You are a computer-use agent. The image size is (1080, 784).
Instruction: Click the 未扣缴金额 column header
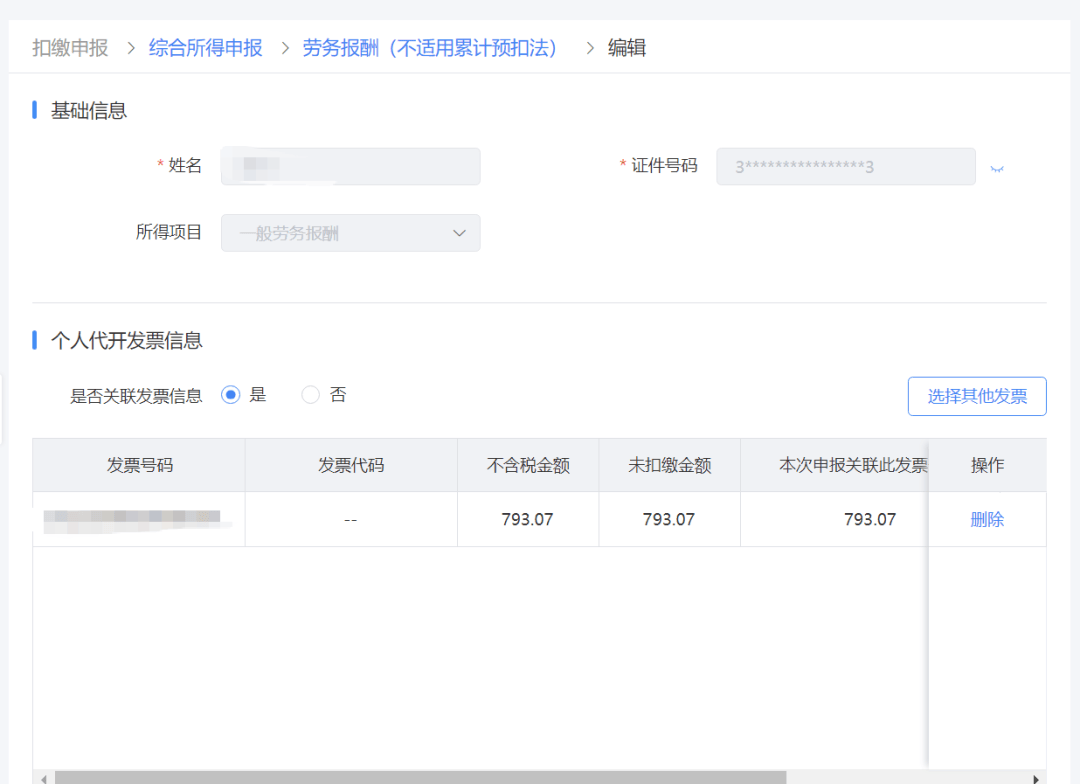669,465
